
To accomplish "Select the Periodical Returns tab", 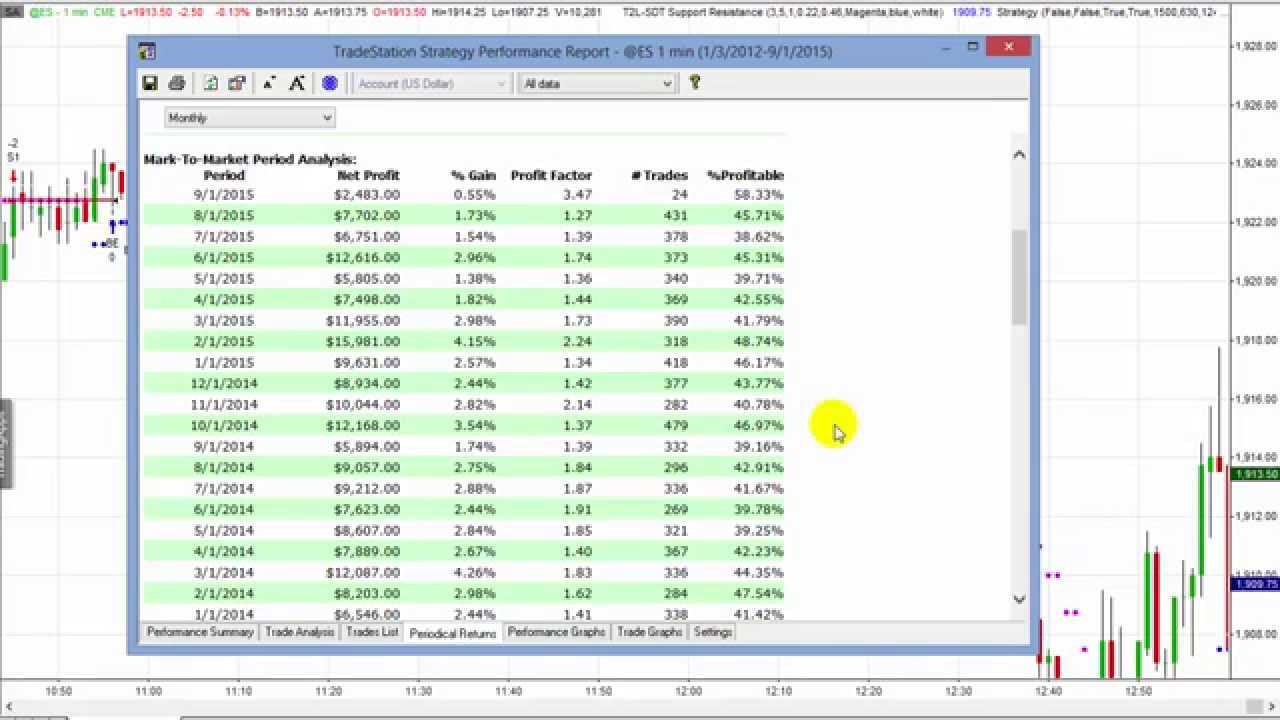I will tap(452, 633).
